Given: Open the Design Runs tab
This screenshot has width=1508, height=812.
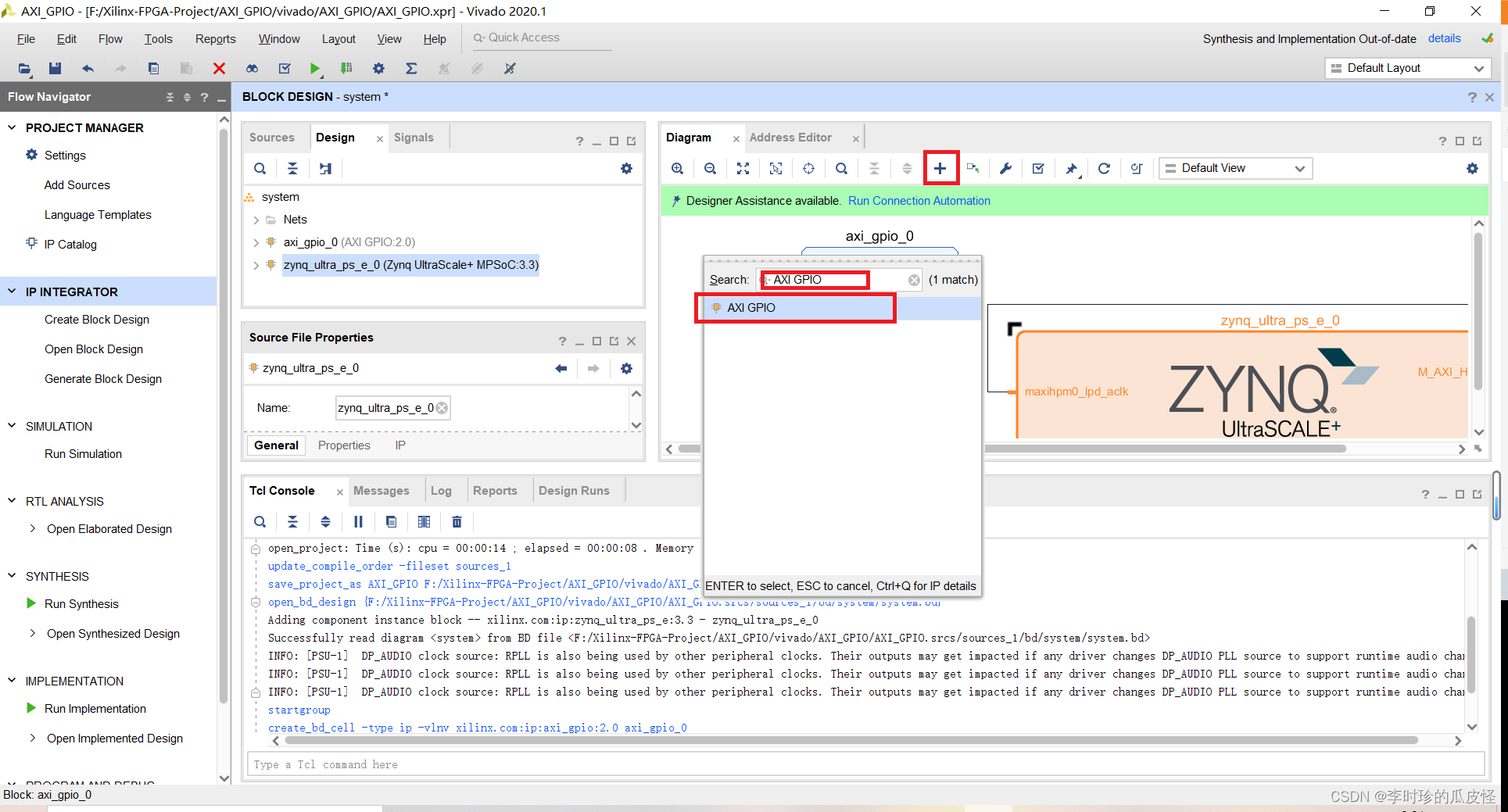Looking at the screenshot, I should 573,490.
